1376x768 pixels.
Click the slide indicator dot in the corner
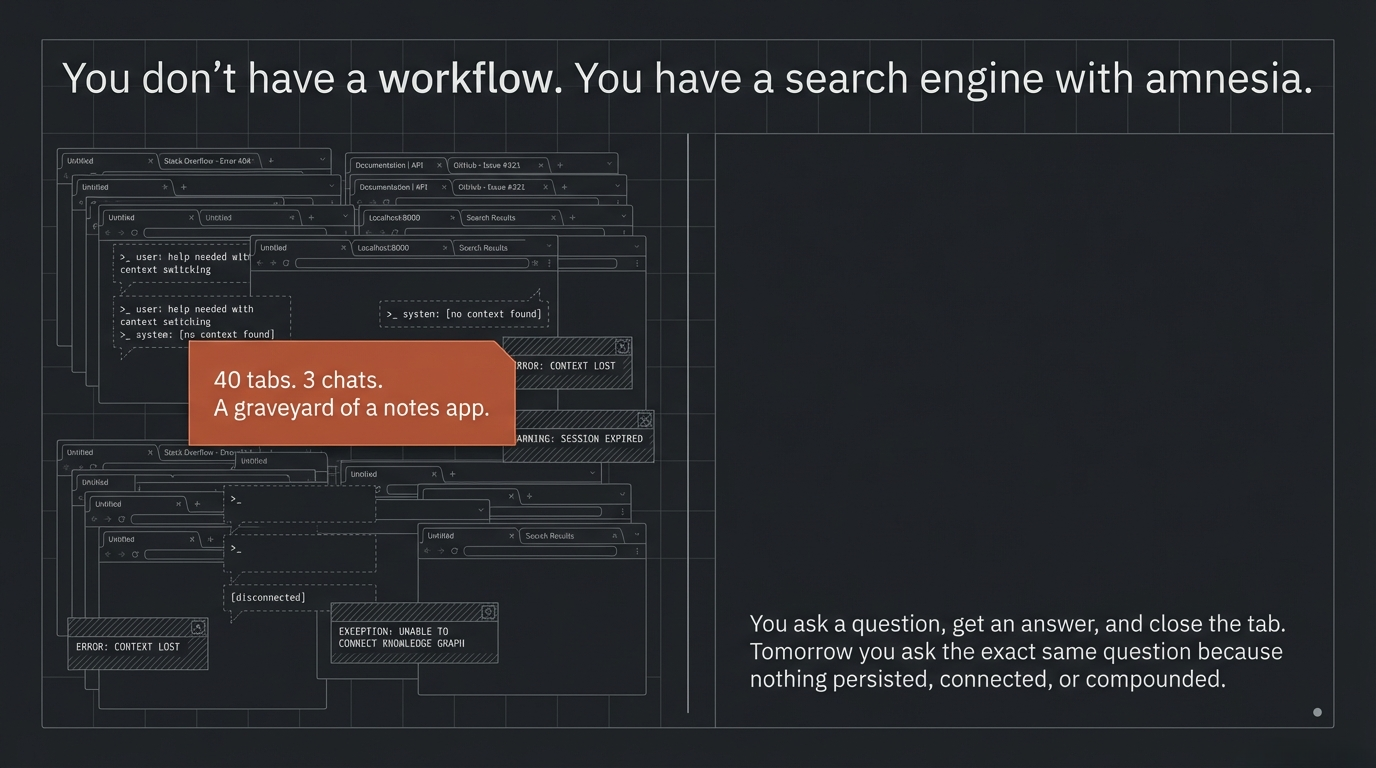1317,712
